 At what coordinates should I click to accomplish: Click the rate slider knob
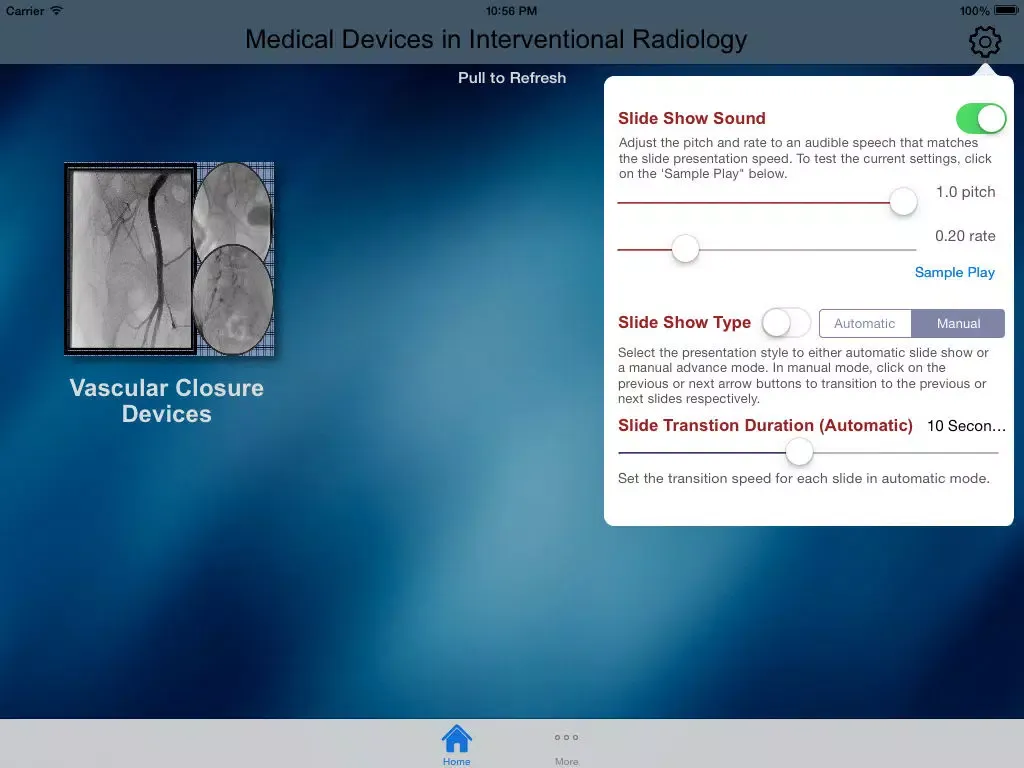(685, 249)
